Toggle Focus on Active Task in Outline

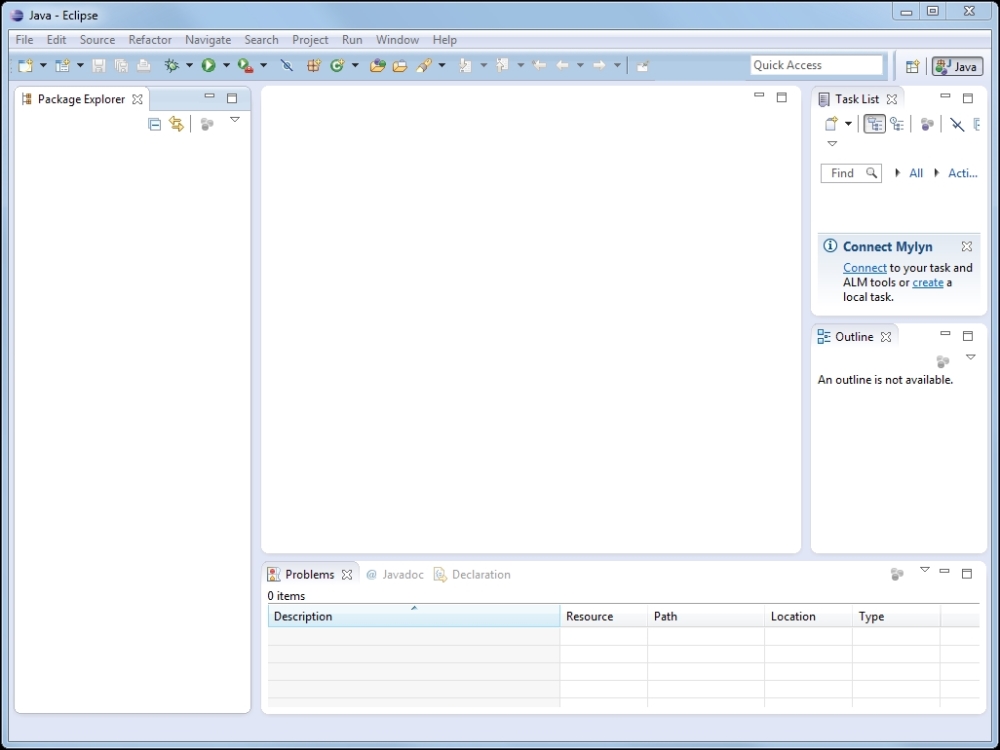(943, 362)
